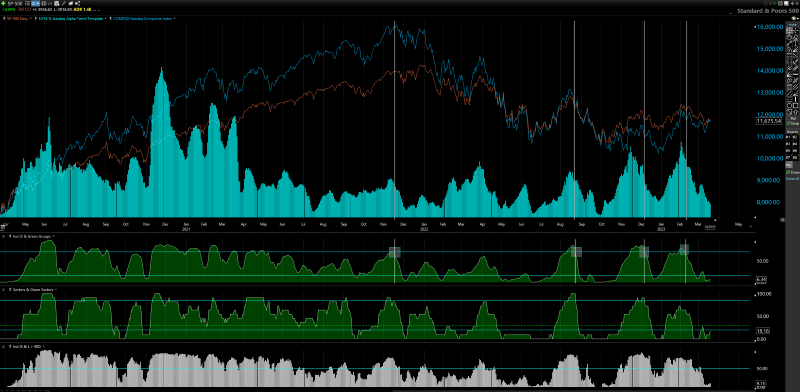This screenshot has width=800, height=392.
Task: Select the ellipse drawing tool
Action: pyautogui.click(x=789, y=106)
